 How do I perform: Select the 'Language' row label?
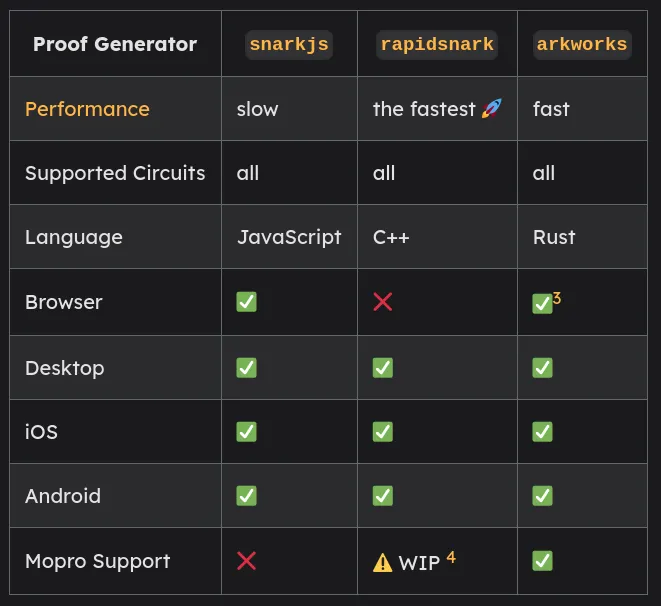[x=74, y=238]
